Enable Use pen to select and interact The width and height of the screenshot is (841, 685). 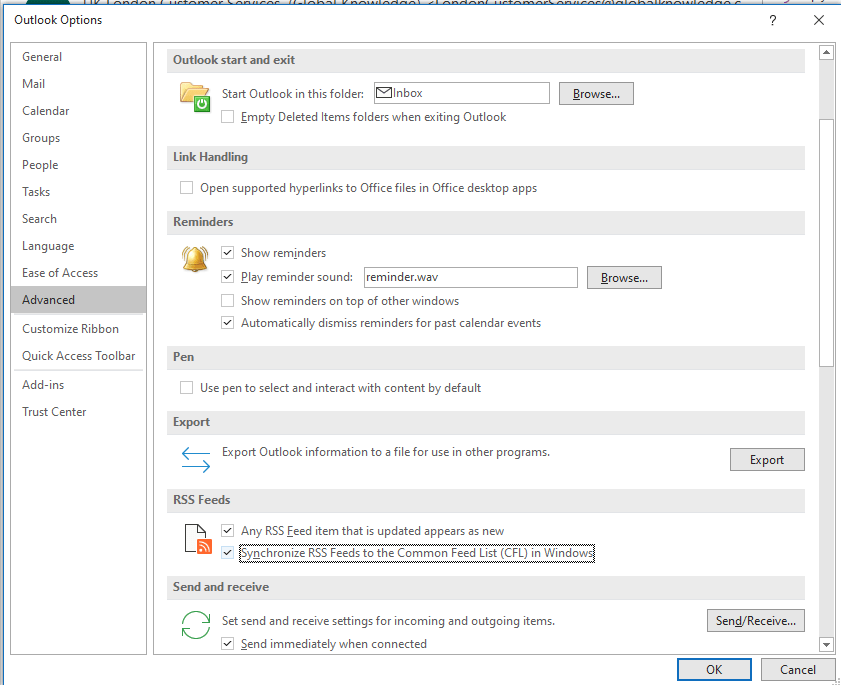pos(187,388)
